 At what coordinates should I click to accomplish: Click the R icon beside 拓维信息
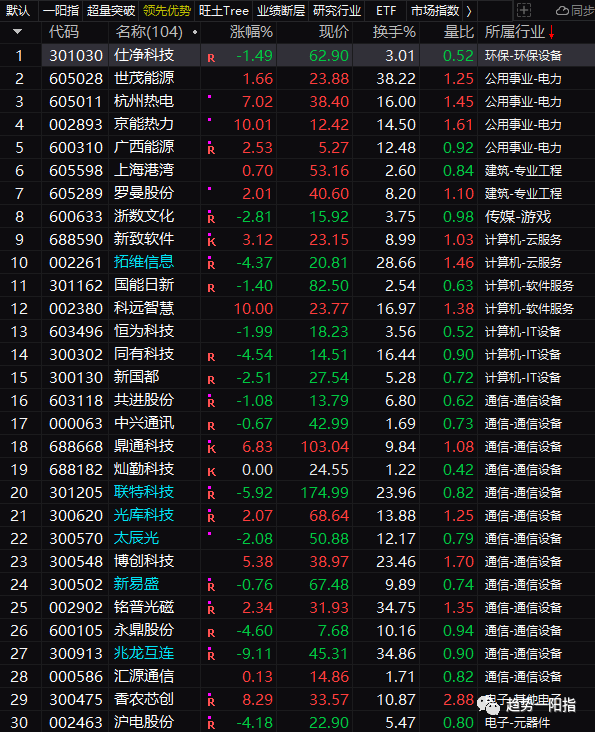point(211,265)
